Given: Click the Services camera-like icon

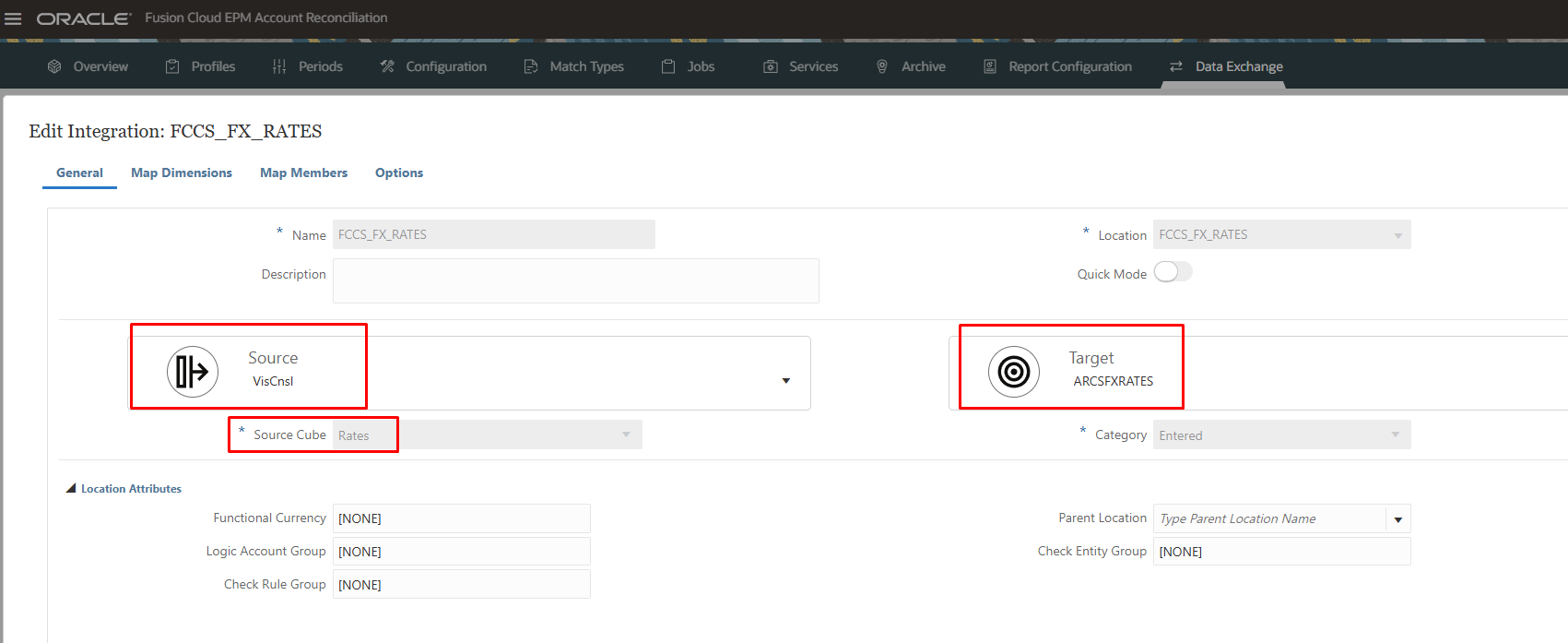Looking at the screenshot, I should [771, 66].
